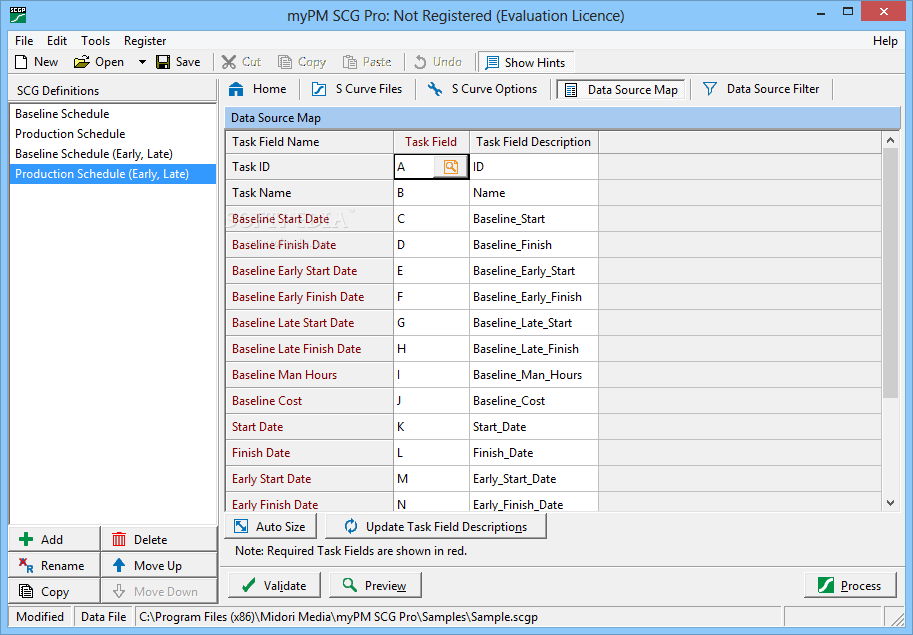This screenshot has width=913, height=635.
Task: Click the Baseline Late Finish Date field cell H
Action: pos(431,349)
